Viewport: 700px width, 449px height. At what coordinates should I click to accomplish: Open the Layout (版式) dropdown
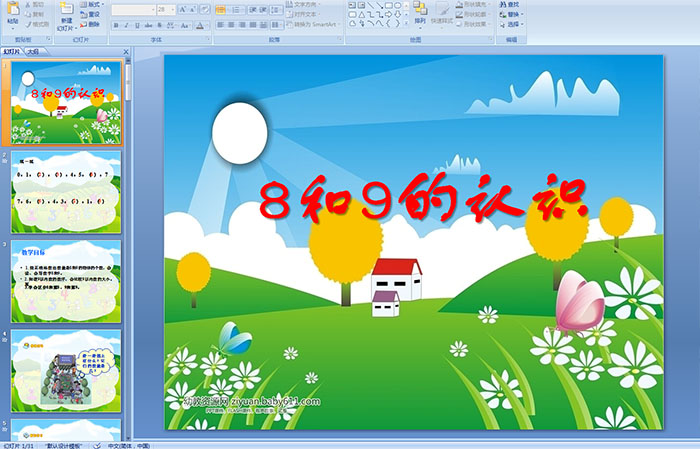(92, 4)
